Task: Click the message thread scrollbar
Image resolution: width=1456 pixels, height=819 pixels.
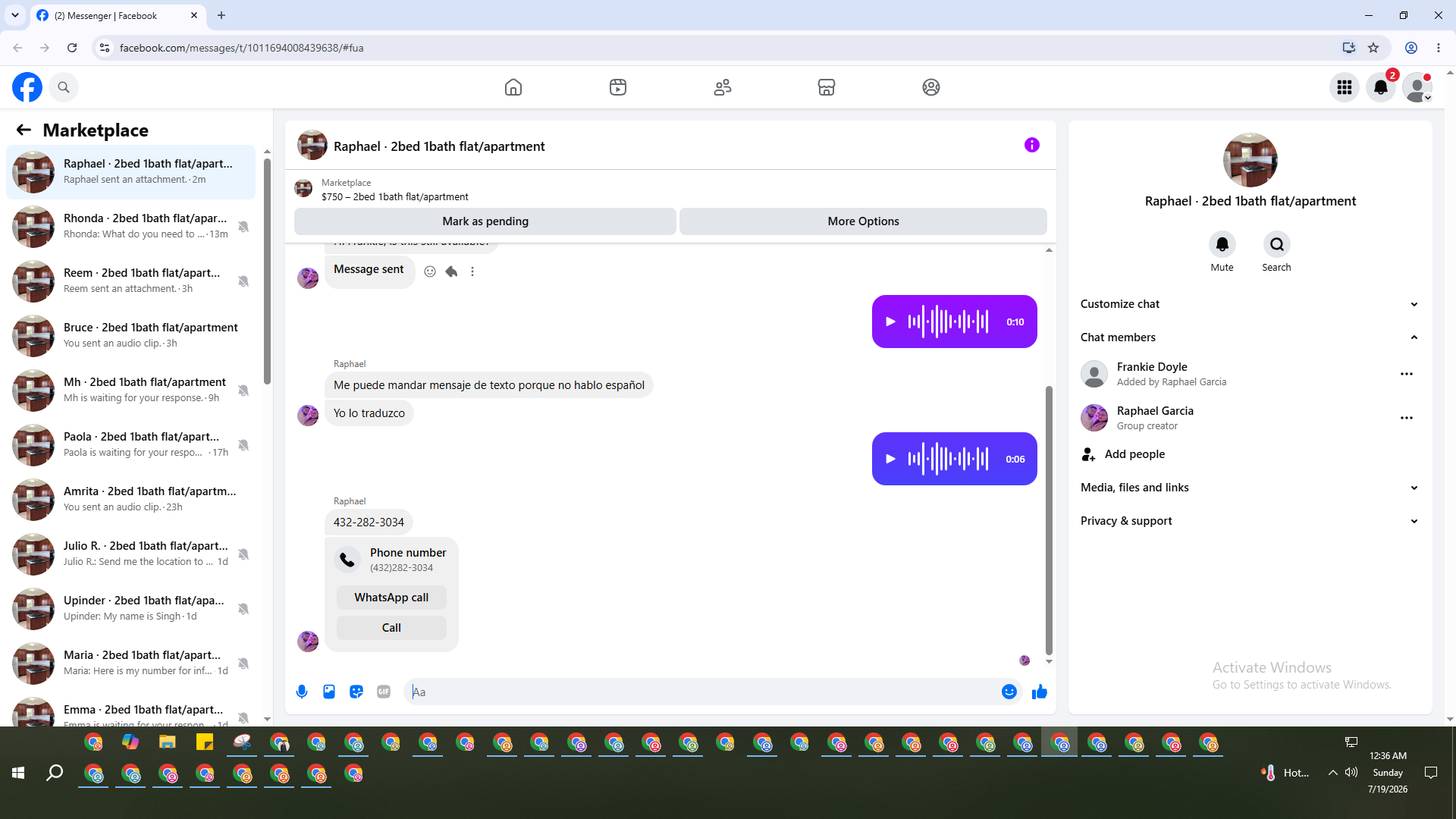Action: 1049,520
